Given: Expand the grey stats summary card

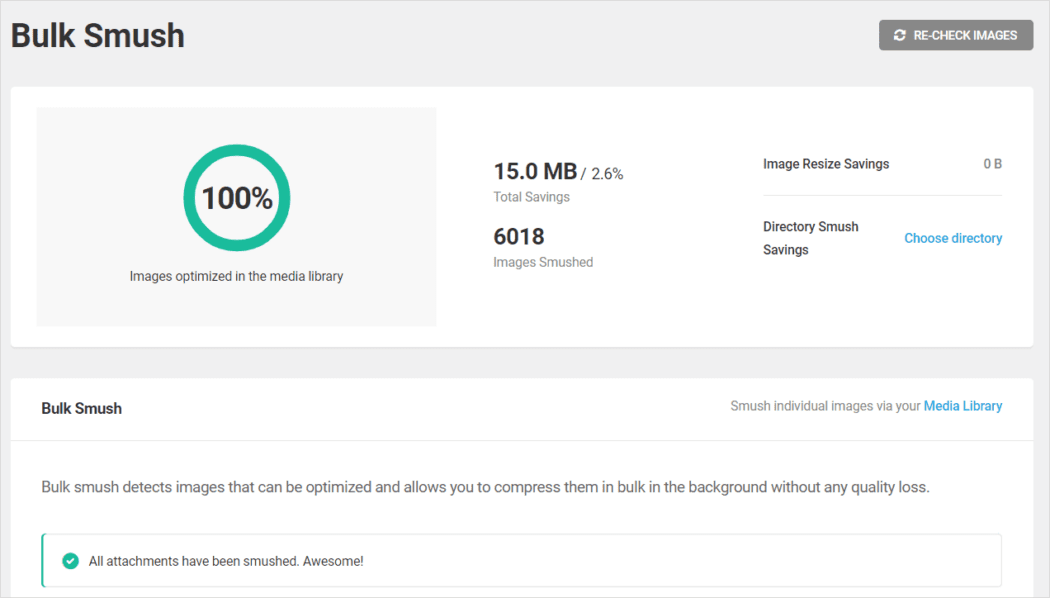Looking at the screenshot, I should pos(236,216).
